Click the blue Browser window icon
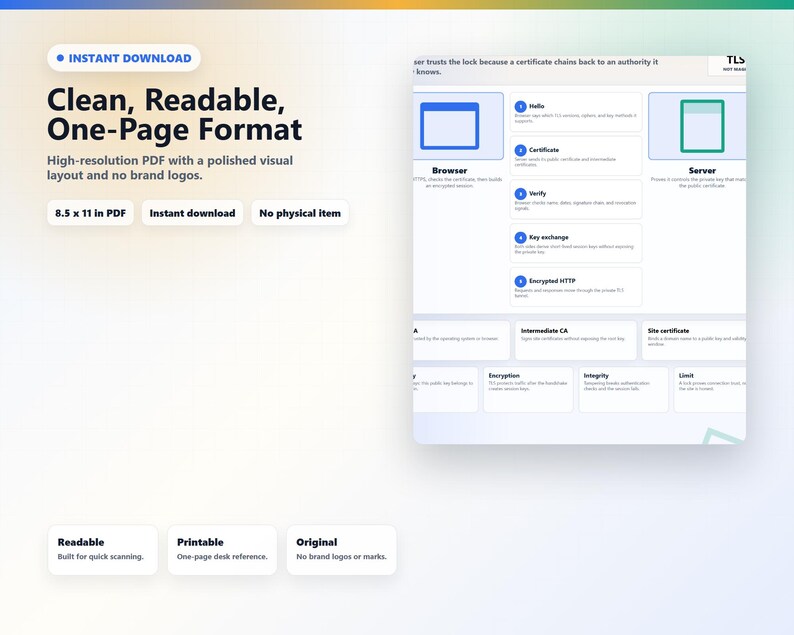The image size is (794, 635). [450, 126]
